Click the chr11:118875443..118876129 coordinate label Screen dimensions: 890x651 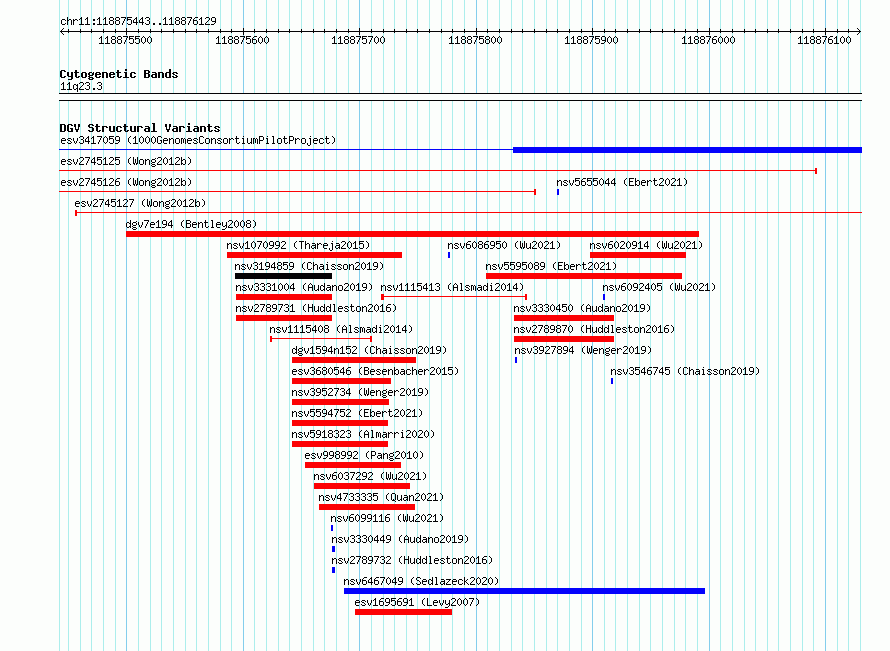tap(138, 21)
